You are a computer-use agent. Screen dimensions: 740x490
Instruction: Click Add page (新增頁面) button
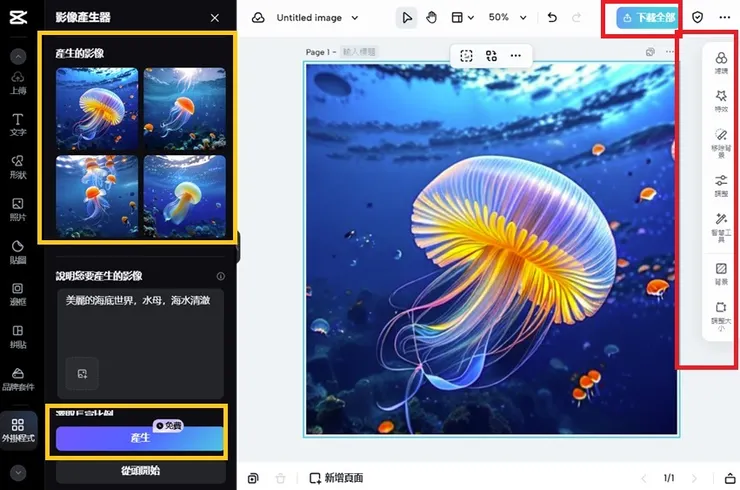(x=336, y=478)
